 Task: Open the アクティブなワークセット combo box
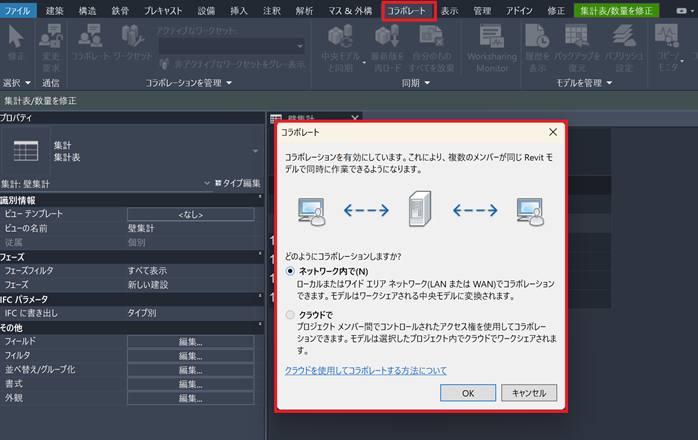230,46
